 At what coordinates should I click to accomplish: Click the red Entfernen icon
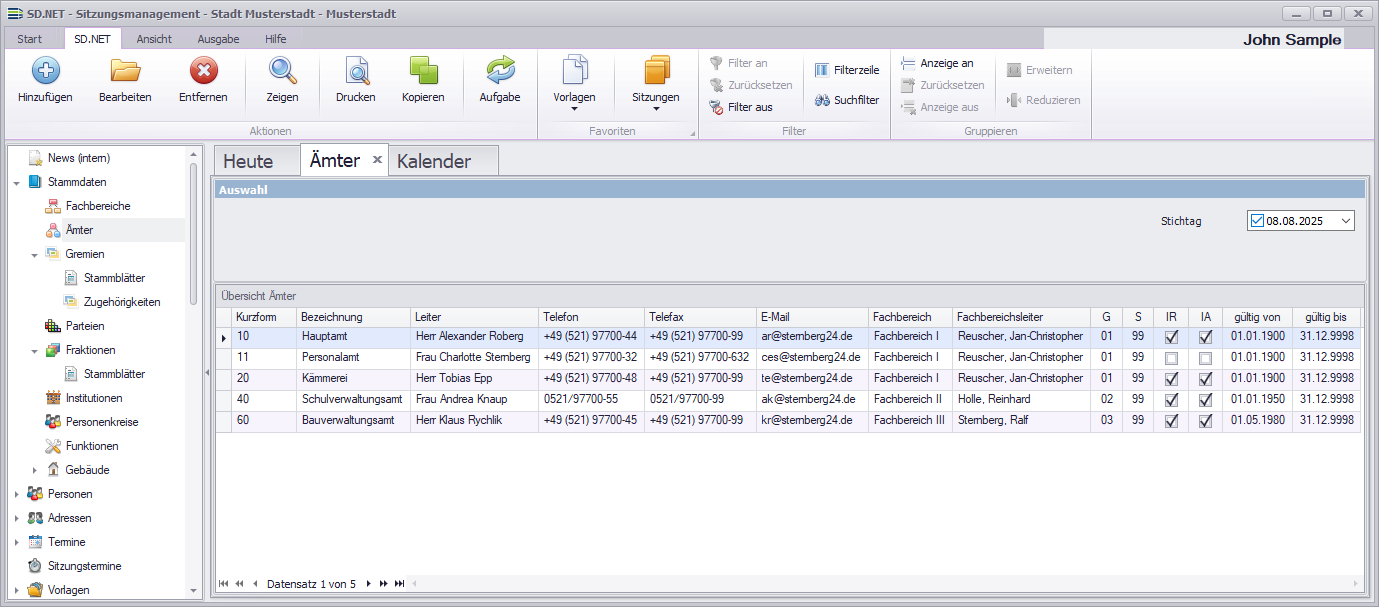tap(203, 71)
